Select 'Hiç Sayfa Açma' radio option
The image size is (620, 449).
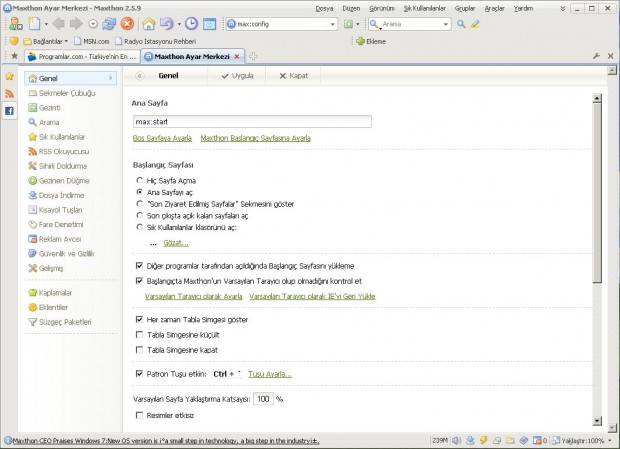point(139,180)
